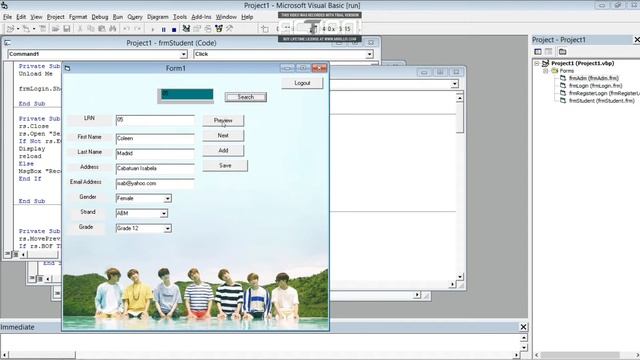Click the Start (run) toolbar arrow
The height and width of the screenshot is (360, 640).
pos(153,29)
